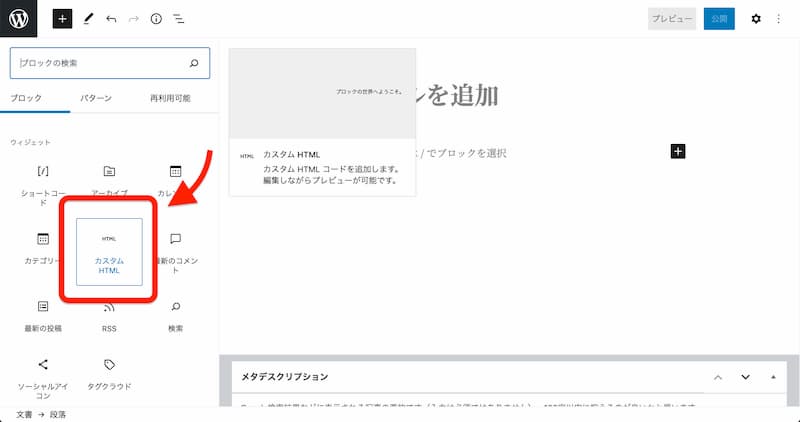
Task: Redo the last undone change
Action: tap(134, 19)
